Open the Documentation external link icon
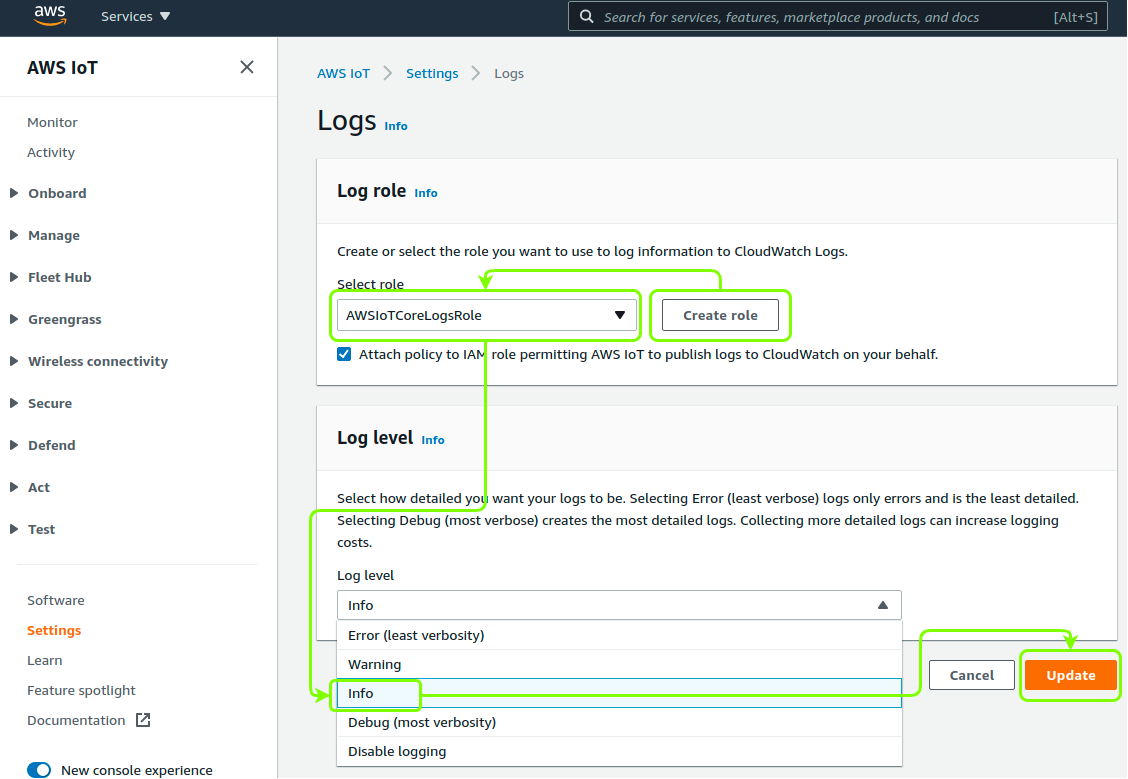This screenshot has height=779, width=1128. point(143,720)
